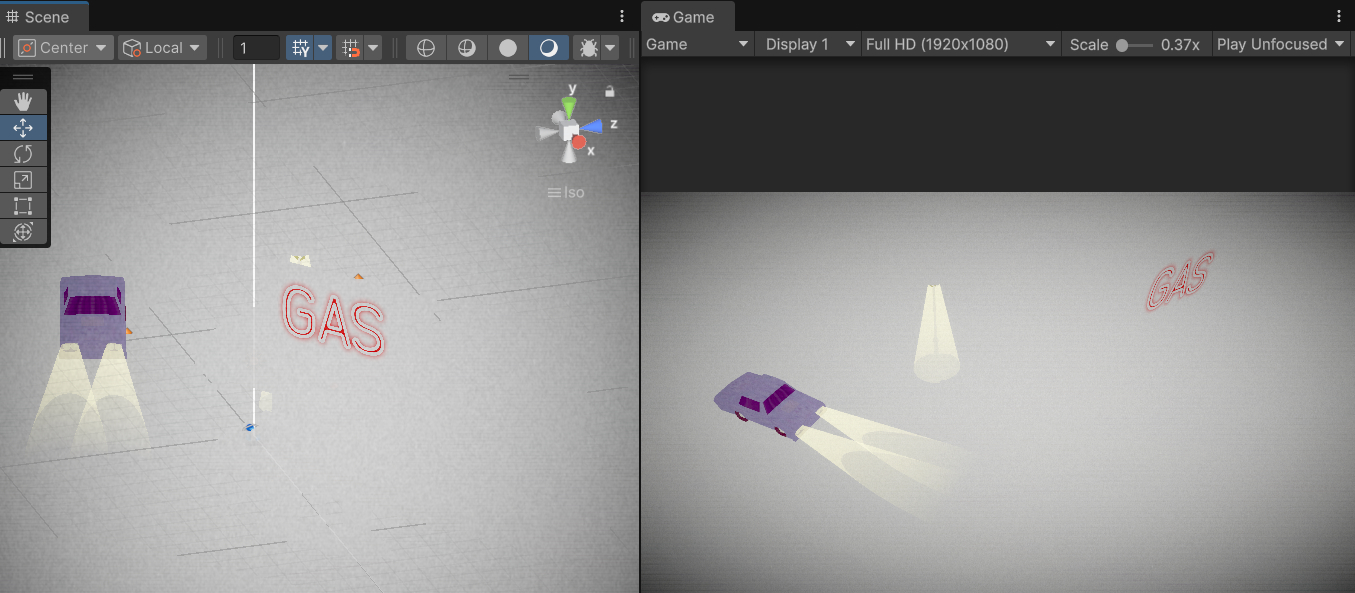1355x593 pixels.
Task: Toggle grid visibility in Scene view
Action: (299, 48)
